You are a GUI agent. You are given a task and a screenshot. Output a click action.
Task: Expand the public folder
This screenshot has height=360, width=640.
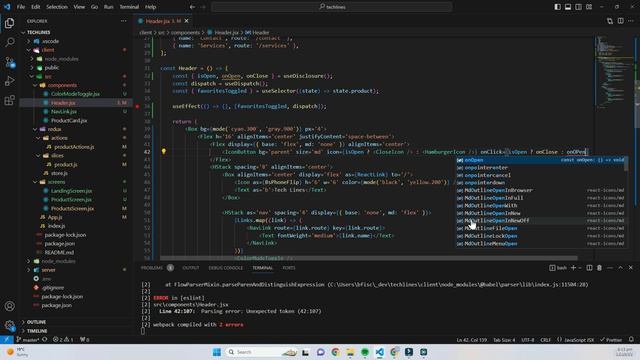(x=51, y=68)
